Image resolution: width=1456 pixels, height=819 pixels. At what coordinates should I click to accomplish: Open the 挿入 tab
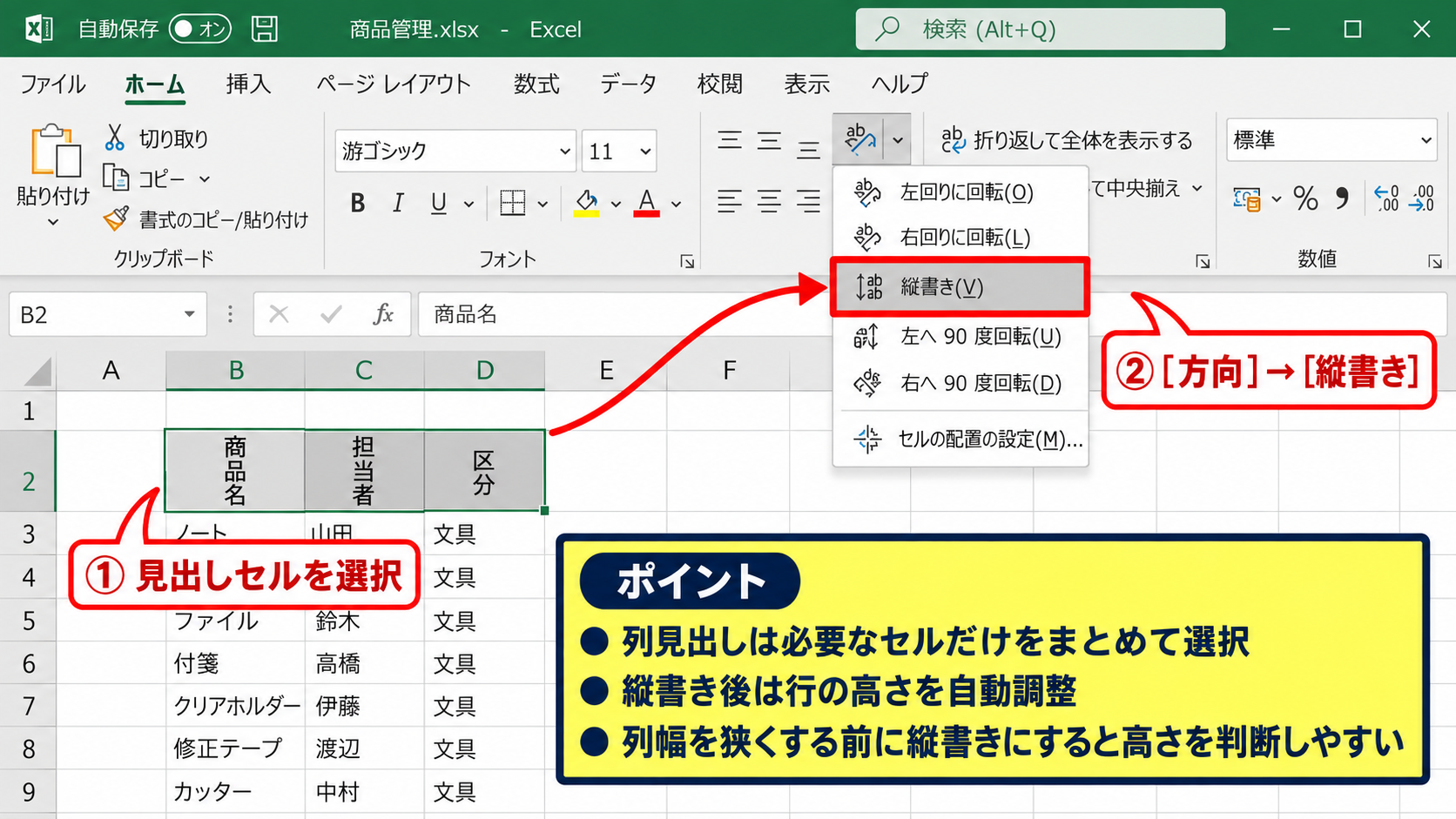pos(248,84)
